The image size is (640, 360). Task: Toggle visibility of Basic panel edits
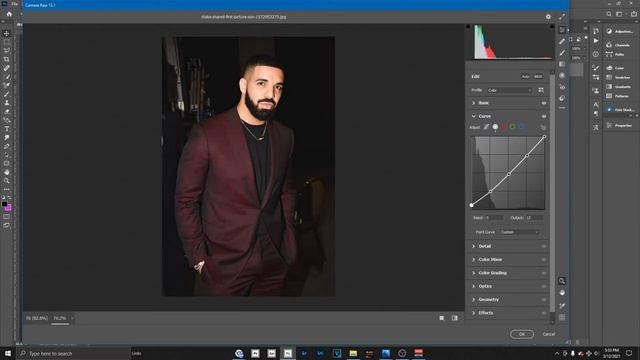544,103
